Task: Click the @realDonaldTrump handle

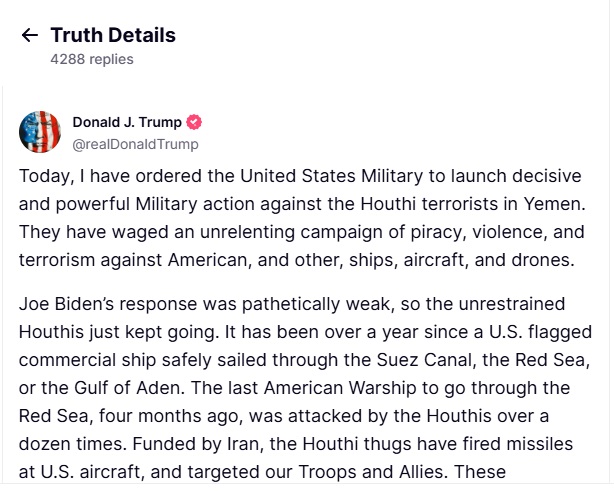Action: [x=135, y=144]
